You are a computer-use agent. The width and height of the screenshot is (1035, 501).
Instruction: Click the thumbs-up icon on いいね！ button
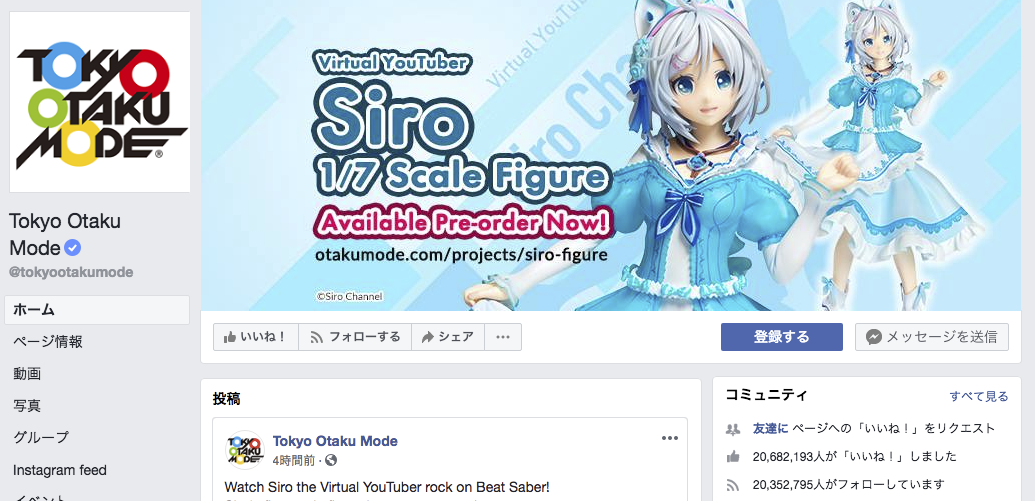coord(230,337)
